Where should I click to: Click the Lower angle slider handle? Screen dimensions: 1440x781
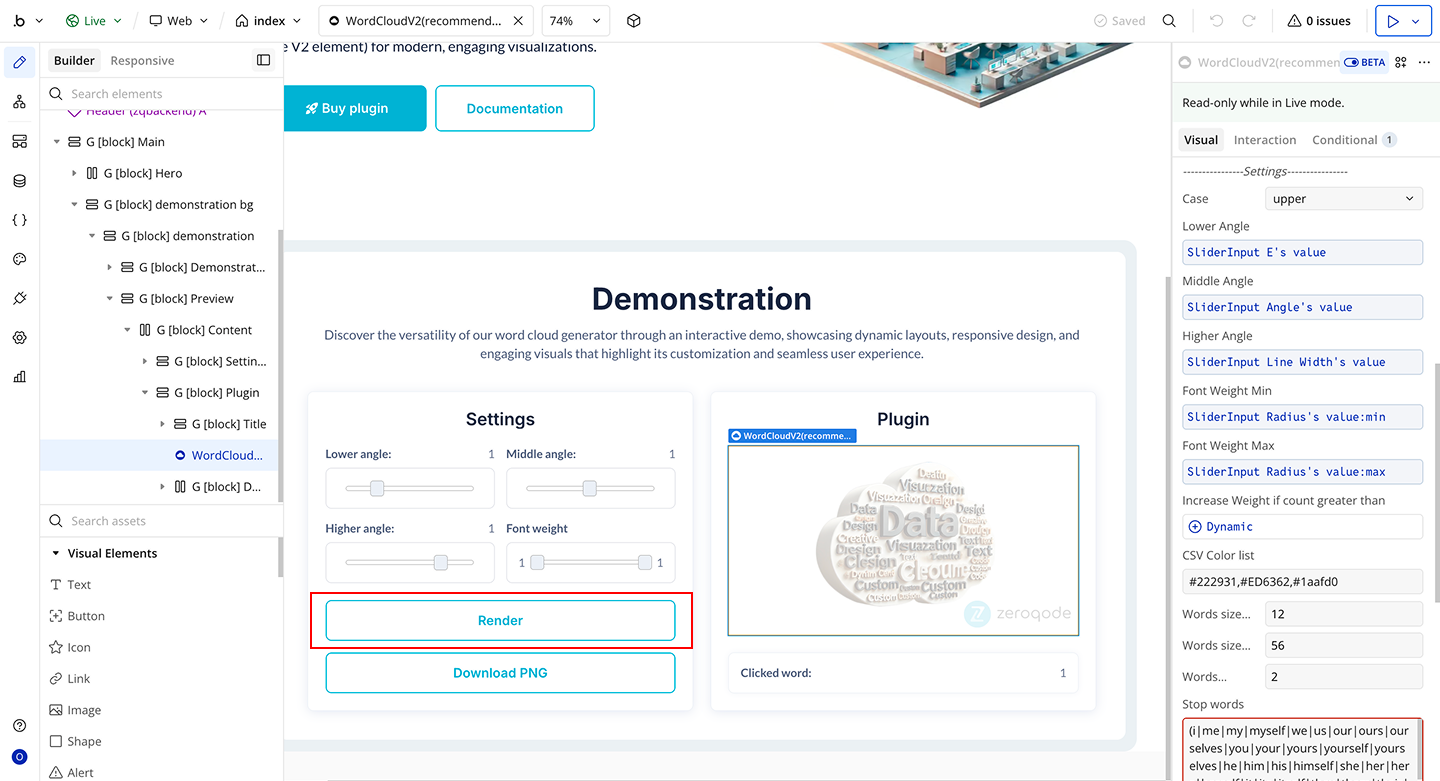[377, 488]
